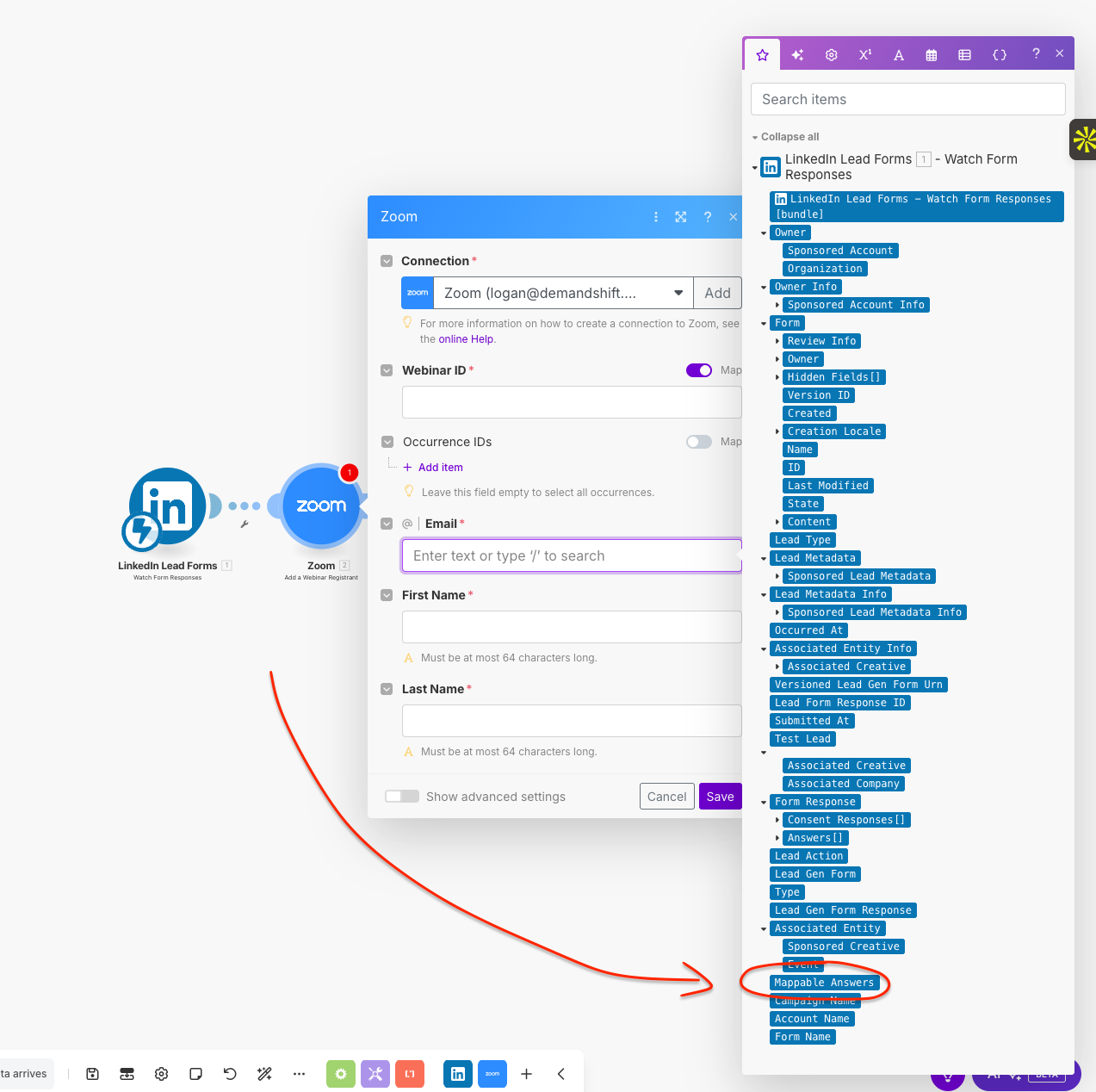Toggle the Occurrence IDs field checkbox
Viewport: 1096px width, 1092px height.
tap(387, 442)
